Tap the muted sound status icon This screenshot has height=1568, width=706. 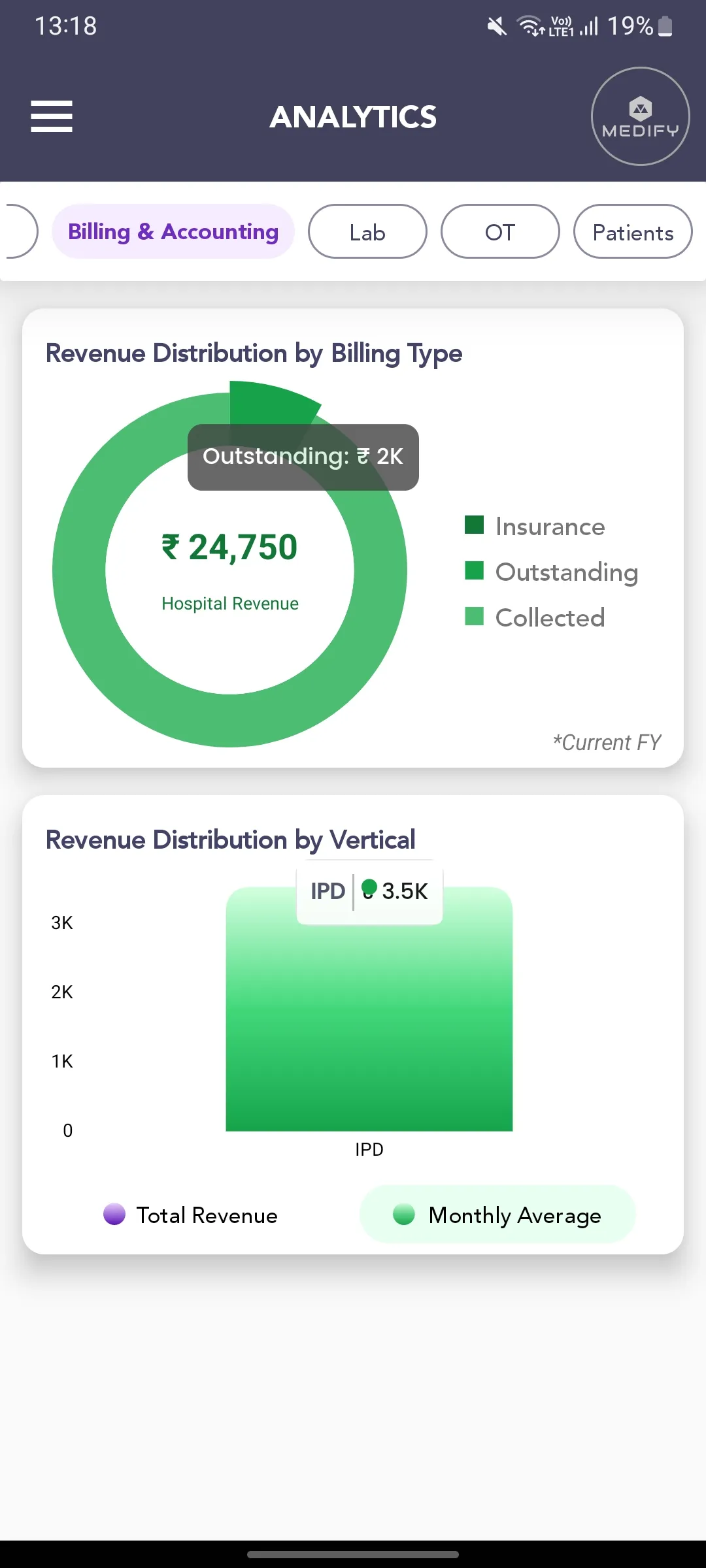click(497, 27)
